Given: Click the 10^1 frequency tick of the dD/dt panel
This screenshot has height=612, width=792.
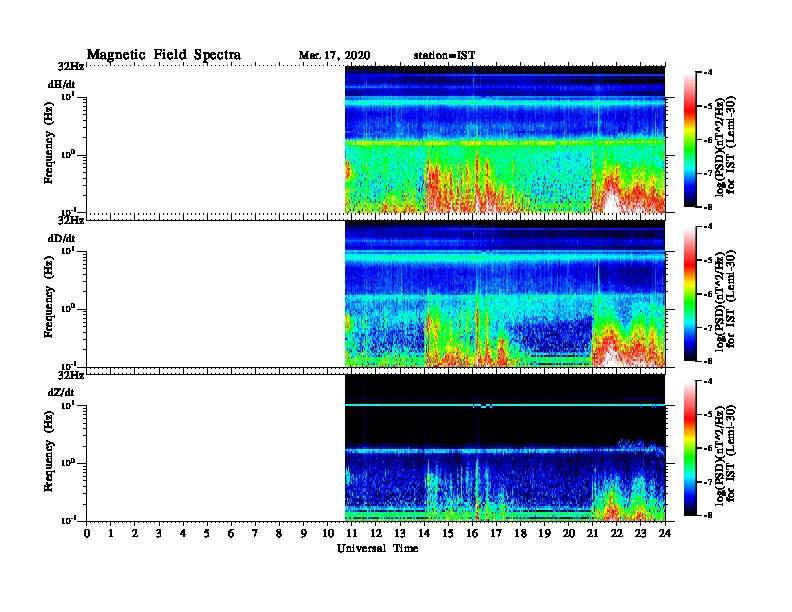Looking at the screenshot, I should point(69,250).
